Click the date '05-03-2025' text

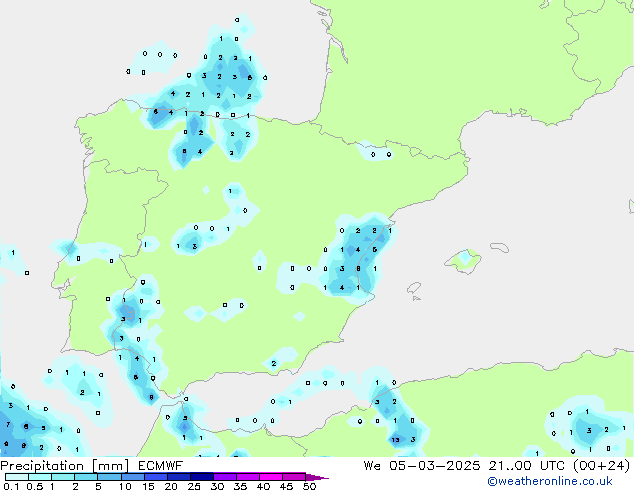pyautogui.click(x=435, y=466)
